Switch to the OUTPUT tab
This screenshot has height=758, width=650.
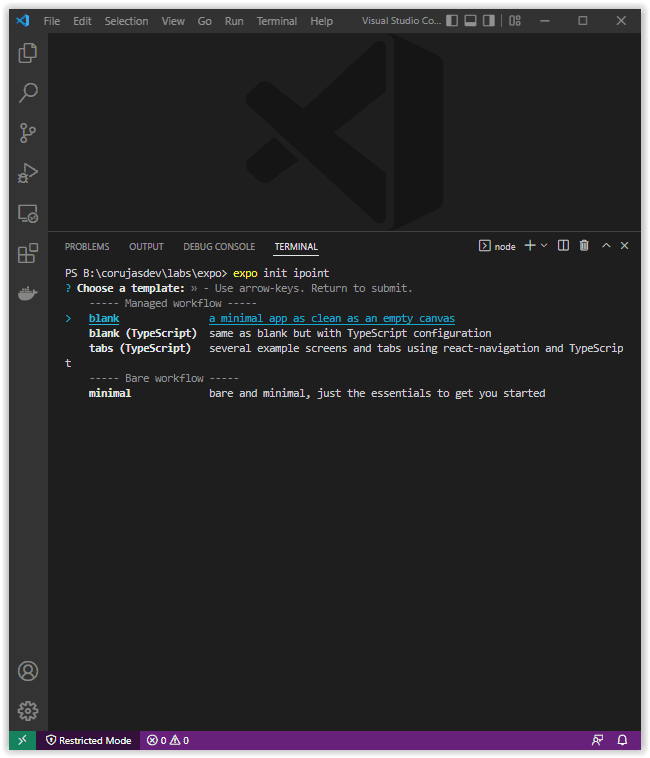pos(146,247)
